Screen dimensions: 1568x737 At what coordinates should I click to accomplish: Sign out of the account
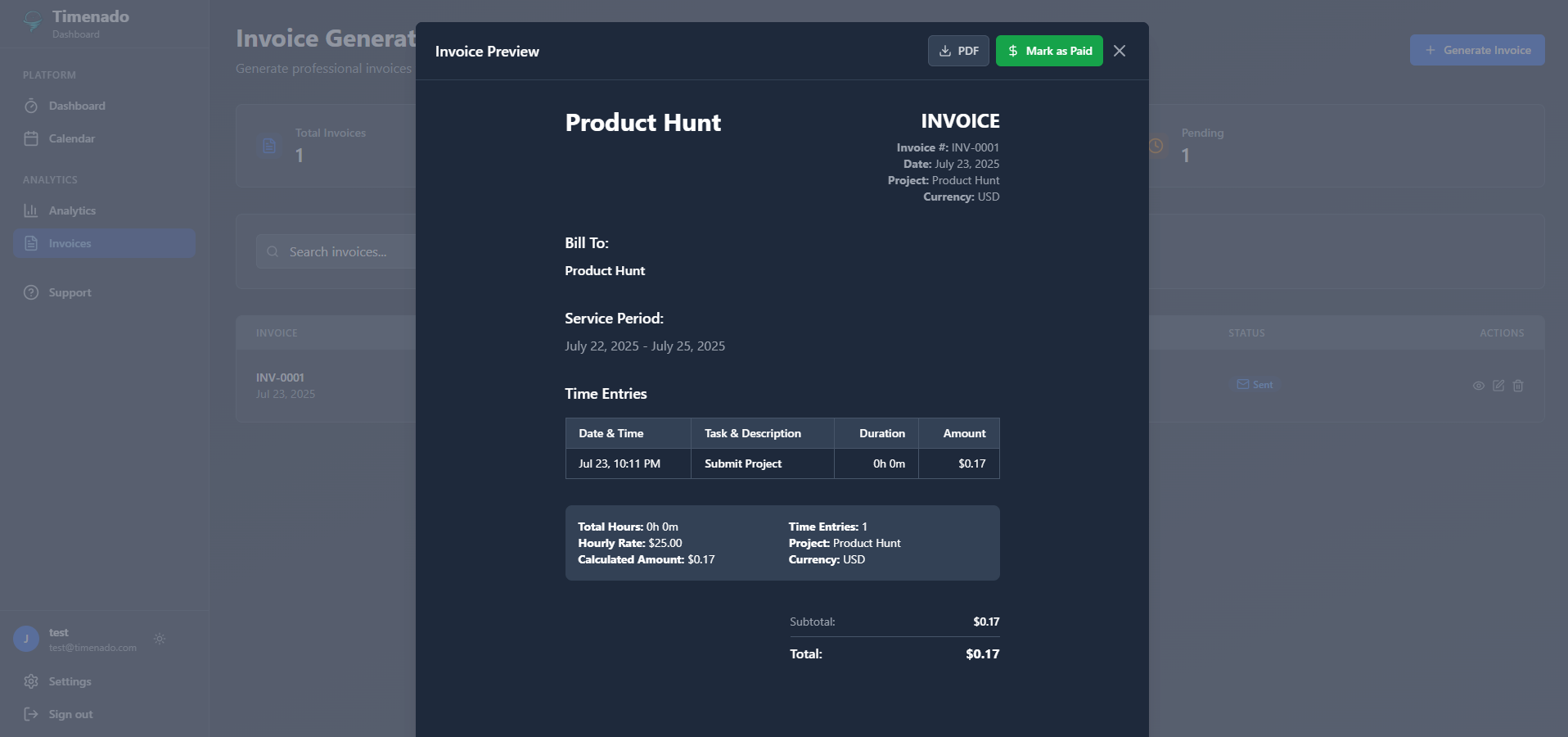(104, 714)
